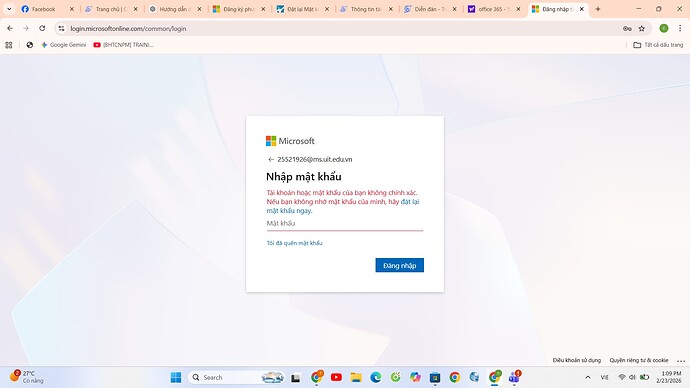Open the Điều khoản sử dụng link
Image resolution: width=690 pixels, height=388 pixels.
coord(576,360)
